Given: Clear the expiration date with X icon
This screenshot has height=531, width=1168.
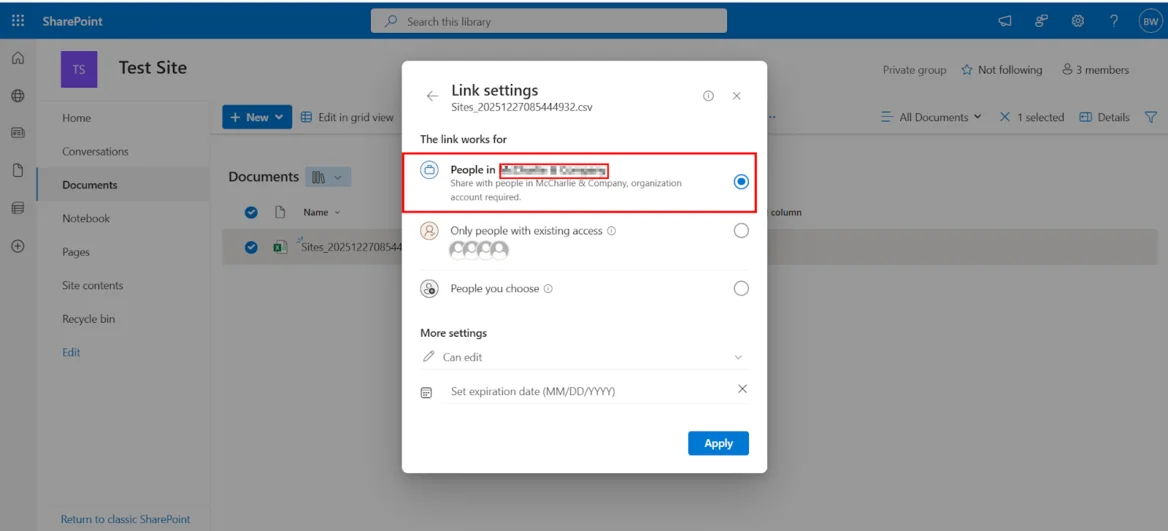Looking at the screenshot, I should point(742,389).
